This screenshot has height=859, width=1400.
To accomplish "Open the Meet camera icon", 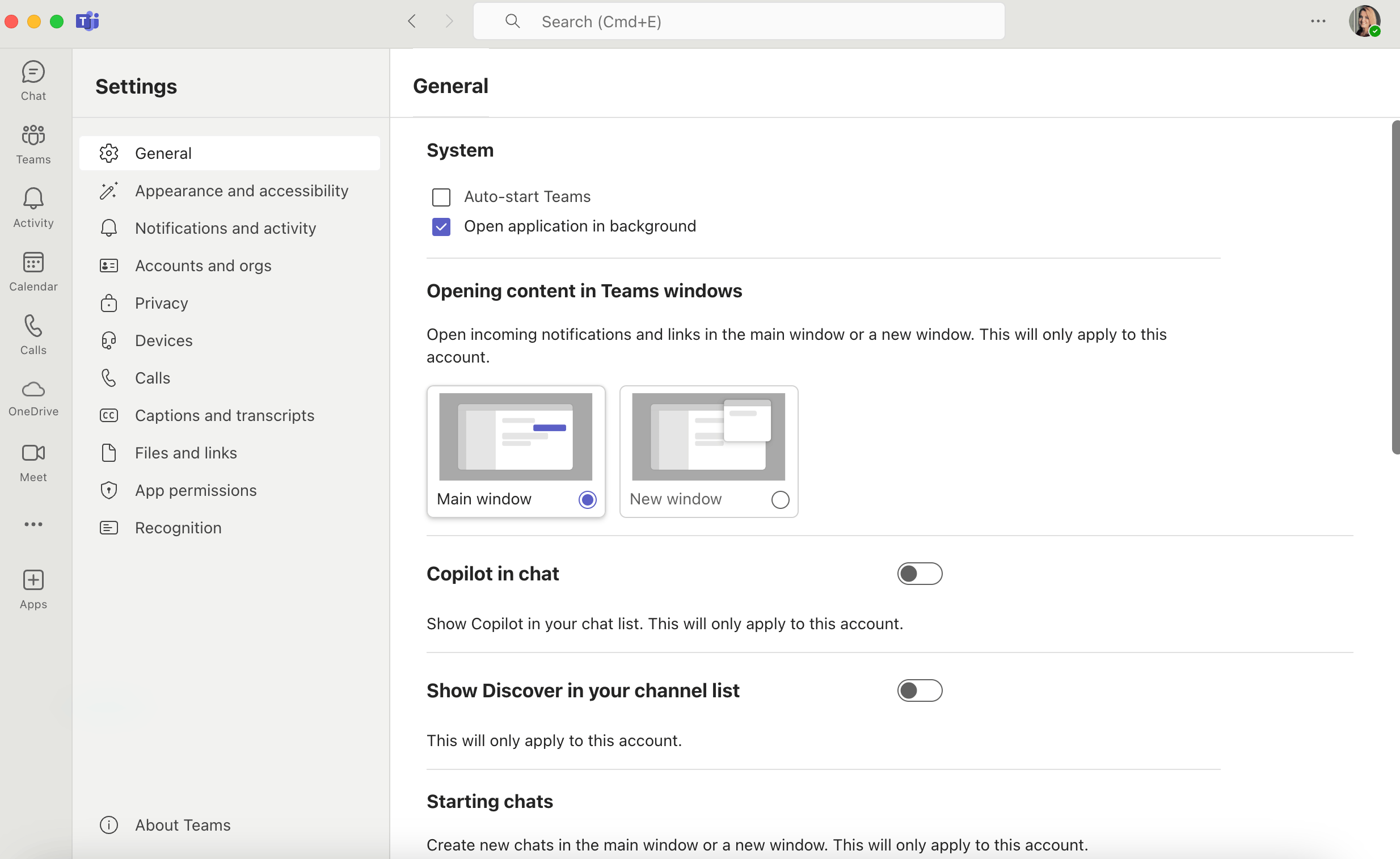I will pyautogui.click(x=33, y=462).
